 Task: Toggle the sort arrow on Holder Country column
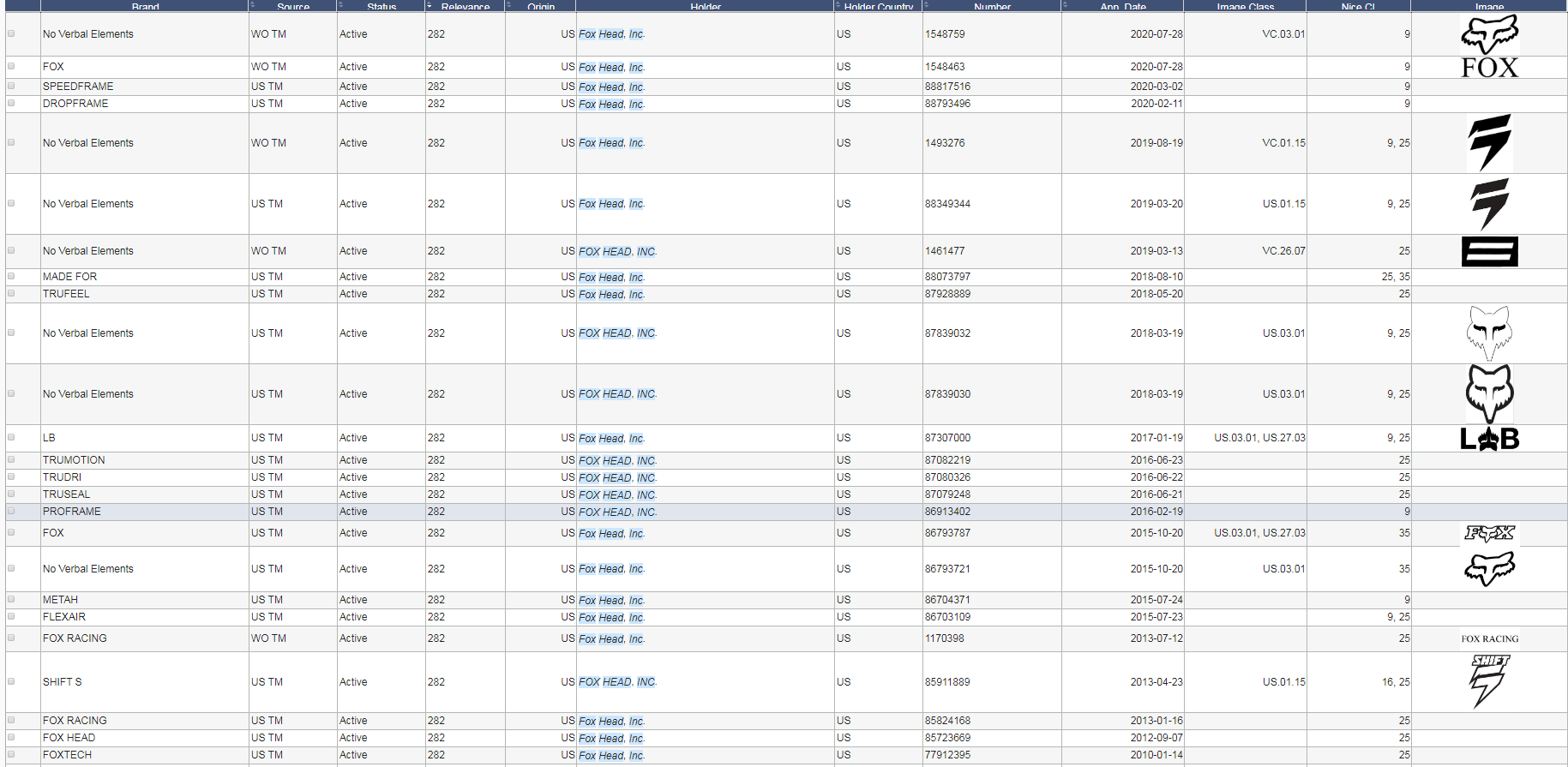(838, 5)
